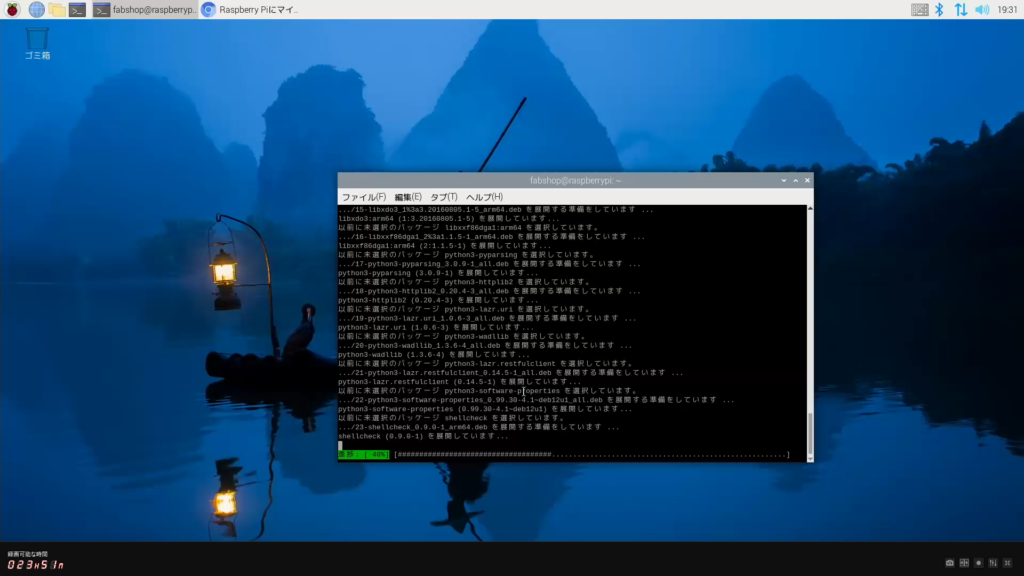
Task: Launch the web browser globe icon
Action: tap(37, 9)
